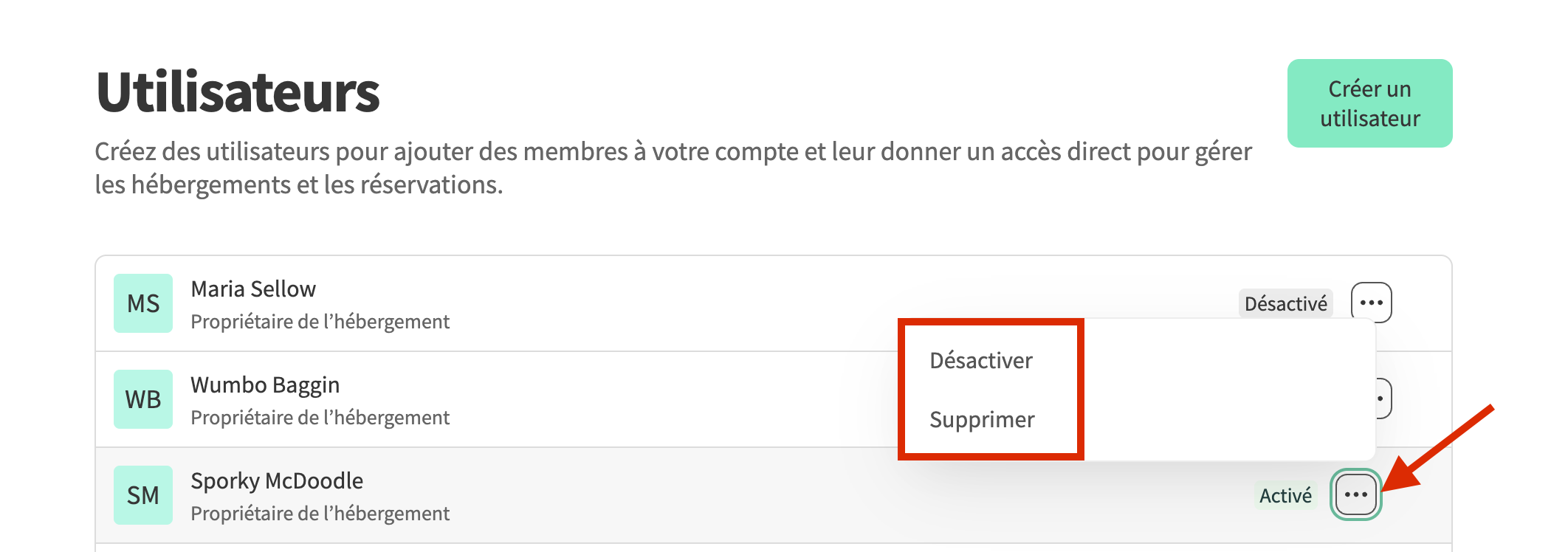Choose Supprimer from the open menu
Viewport: 1568px width, 552px height.
point(982,420)
